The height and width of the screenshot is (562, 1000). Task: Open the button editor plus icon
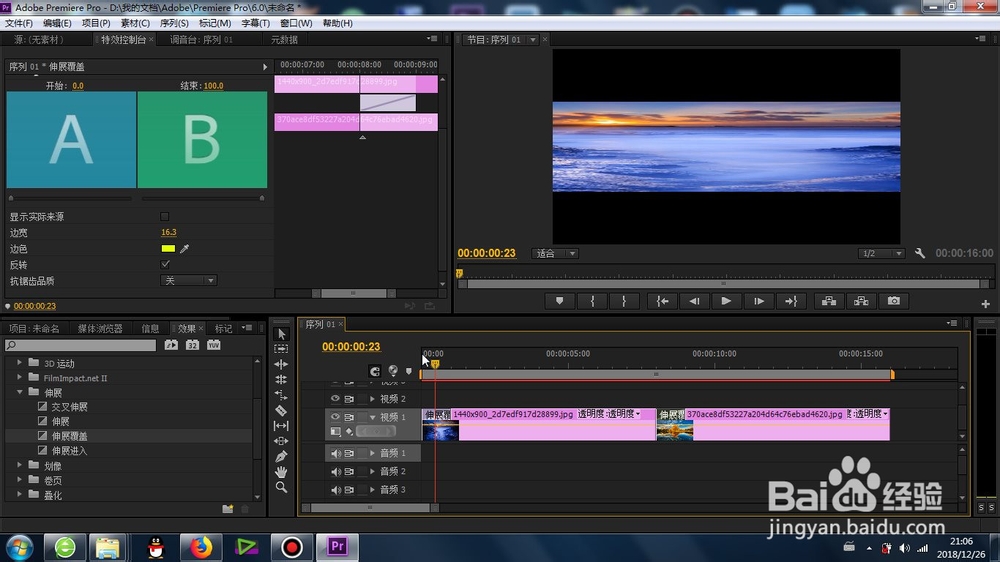click(x=985, y=304)
